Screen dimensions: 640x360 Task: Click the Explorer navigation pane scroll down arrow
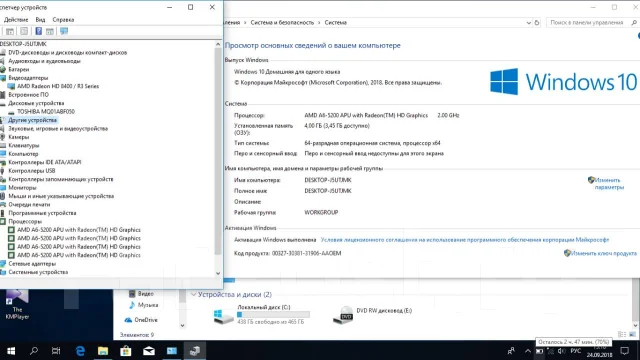pos(182,326)
